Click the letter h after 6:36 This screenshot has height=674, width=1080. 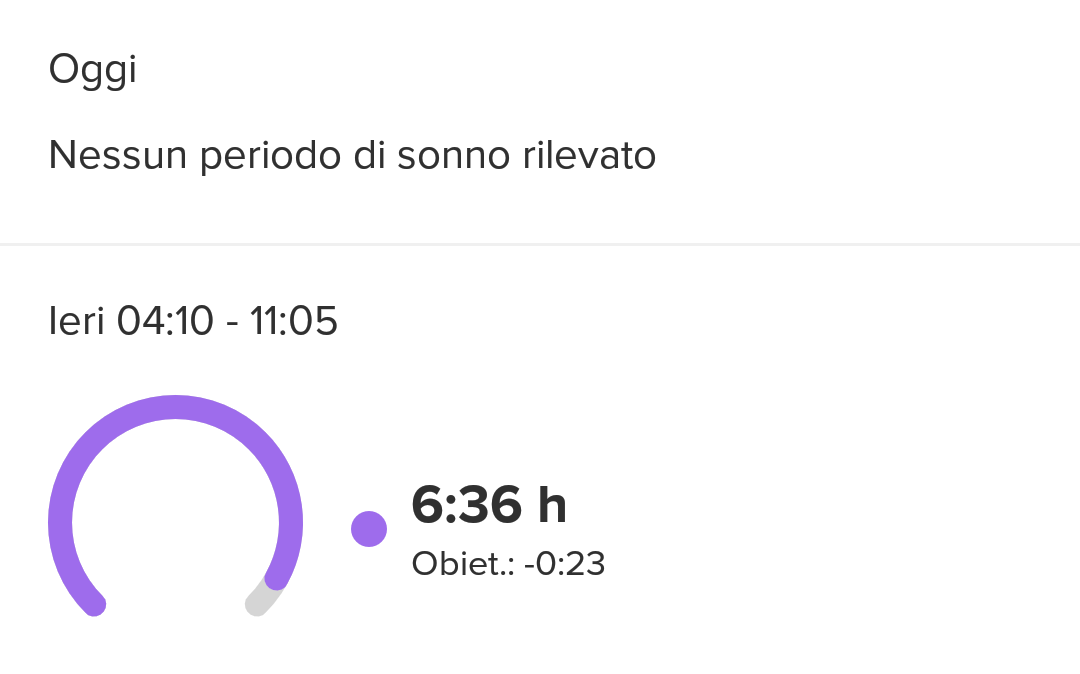point(552,505)
